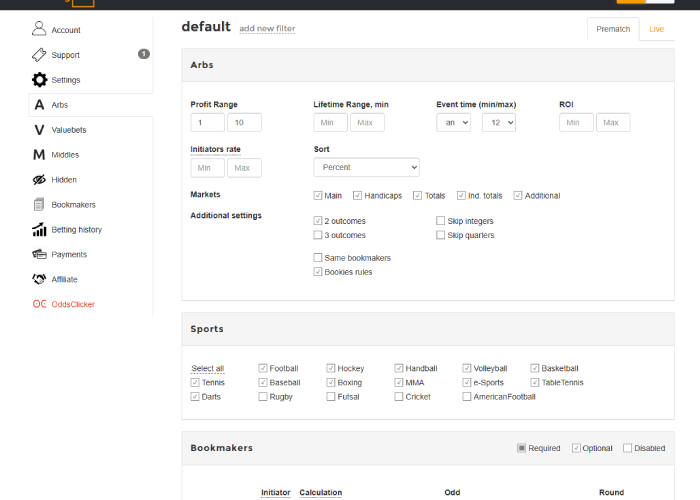
Task: Click the Initiators rate Max field
Action: pos(244,168)
